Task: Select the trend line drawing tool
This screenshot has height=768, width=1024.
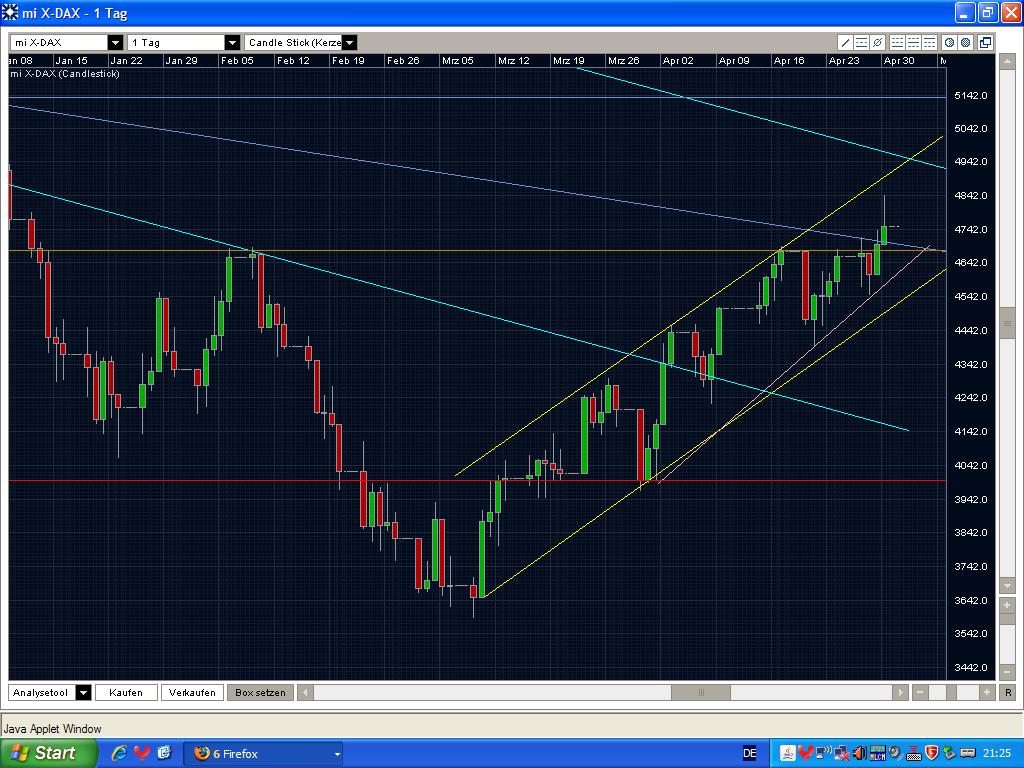Action: pos(845,43)
